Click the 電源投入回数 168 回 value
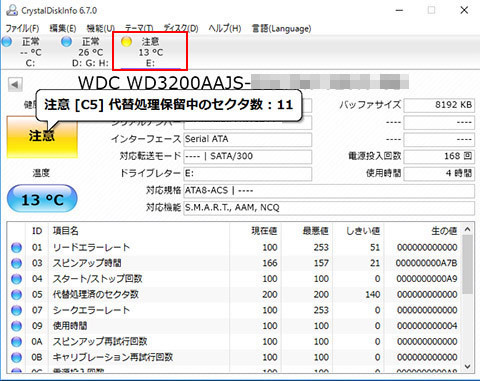 click(x=439, y=156)
